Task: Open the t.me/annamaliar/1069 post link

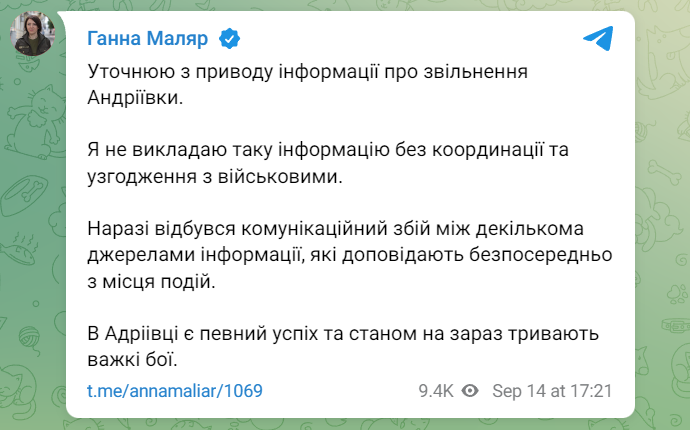Action: 175,390
